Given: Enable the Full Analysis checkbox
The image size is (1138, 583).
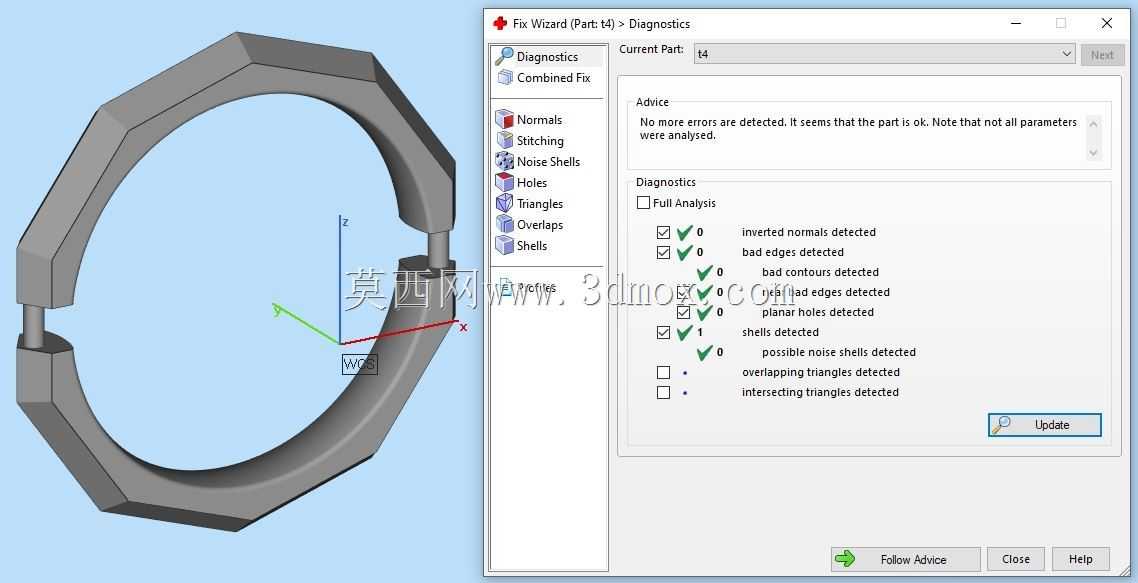Looking at the screenshot, I should click(x=643, y=203).
